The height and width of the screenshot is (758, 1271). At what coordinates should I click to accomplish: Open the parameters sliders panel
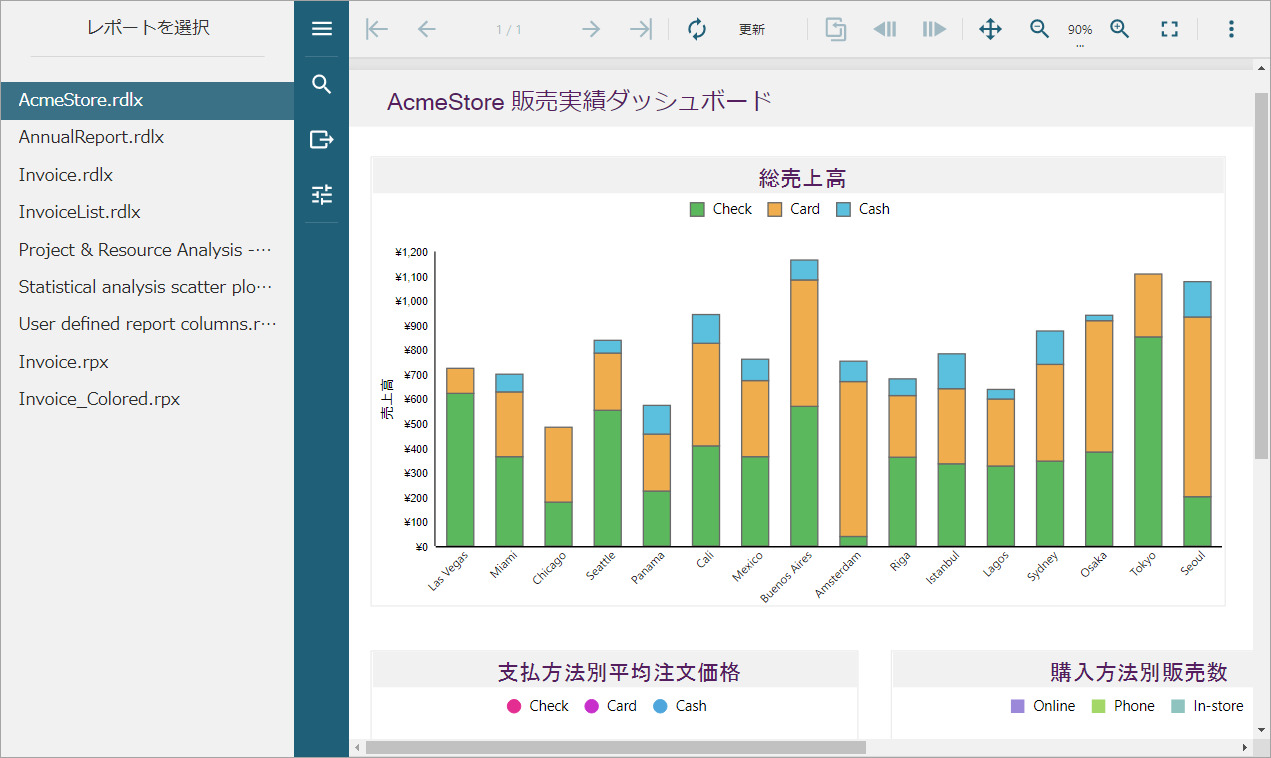[x=322, y=194]
